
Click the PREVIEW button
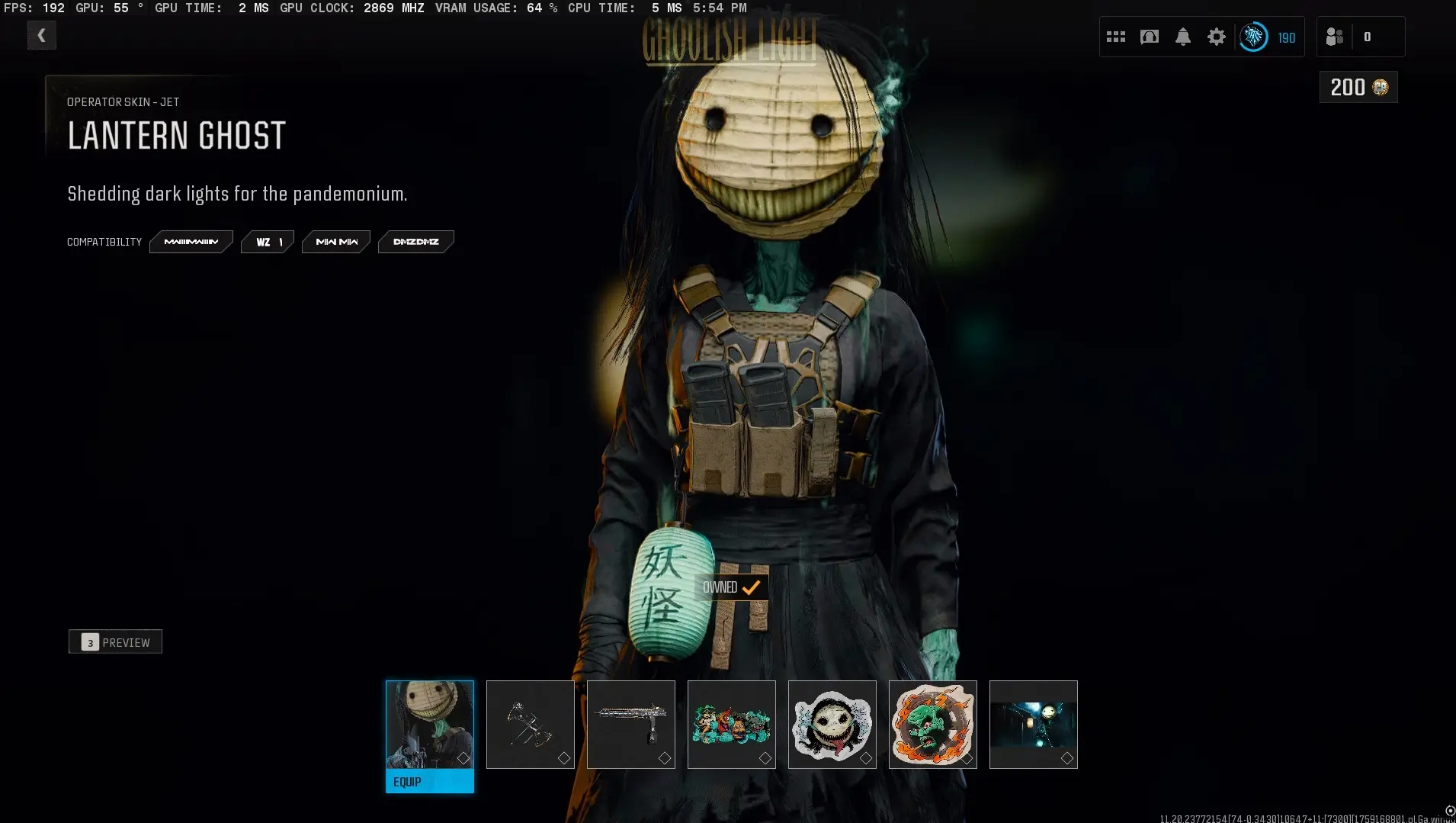(x=115, y=642)
